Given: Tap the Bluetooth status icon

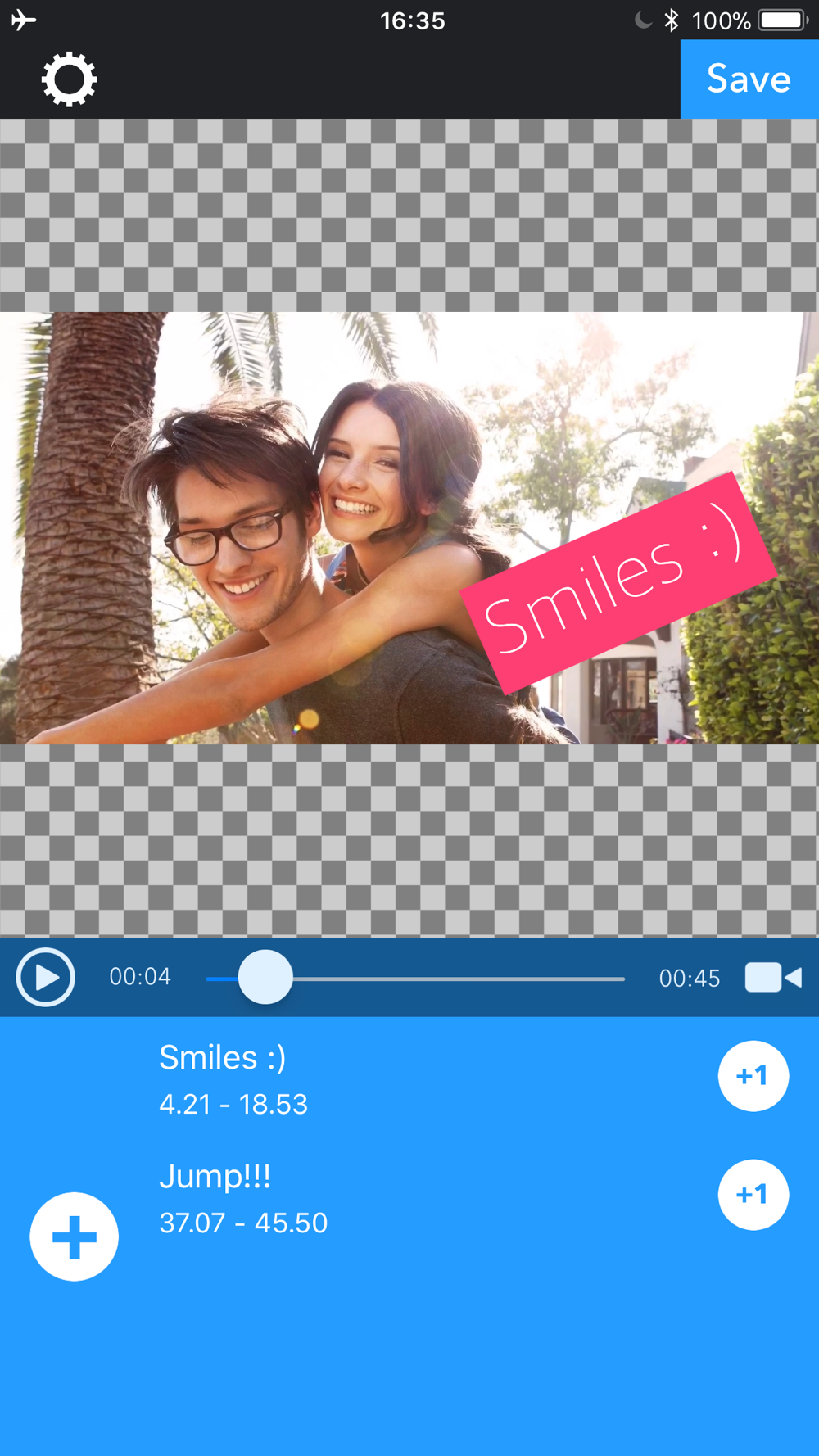Looking at the screenshot, I should 672,20.
